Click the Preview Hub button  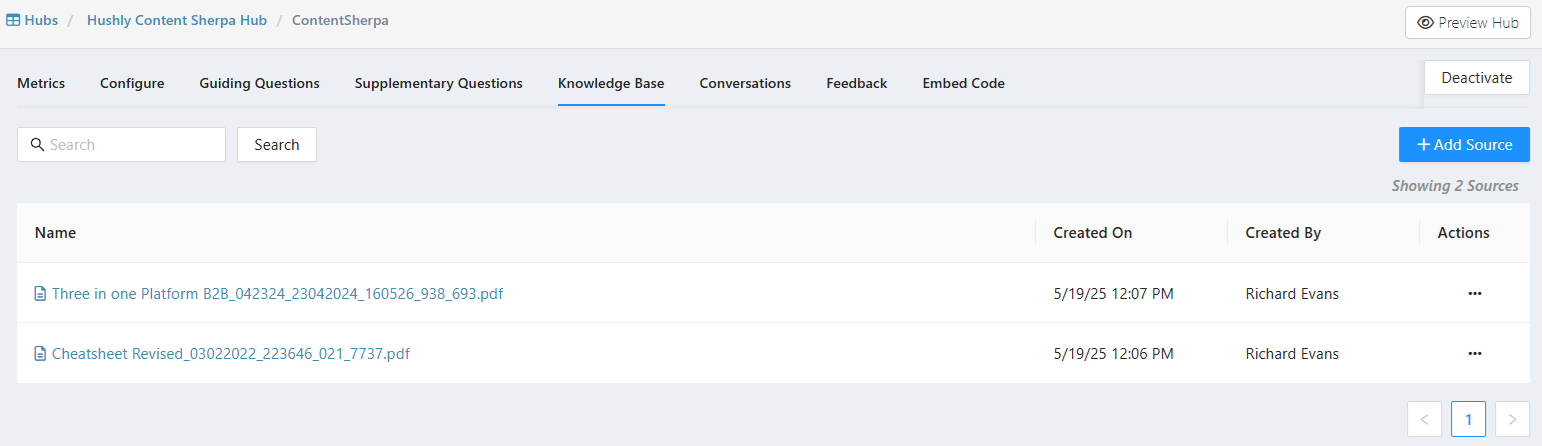coord(1468,22)
